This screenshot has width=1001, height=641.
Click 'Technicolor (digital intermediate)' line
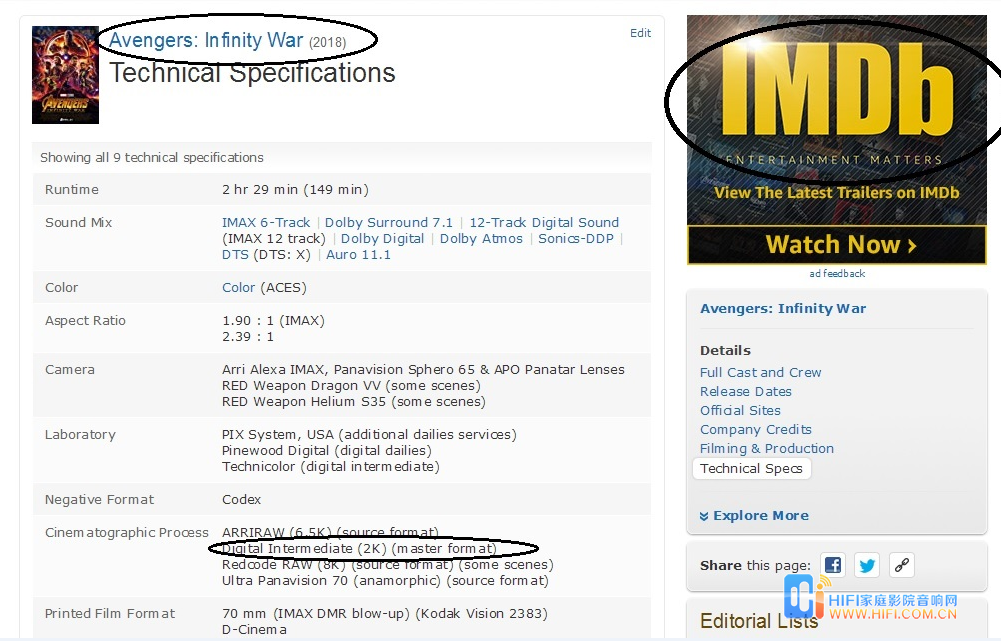[331, 467]
